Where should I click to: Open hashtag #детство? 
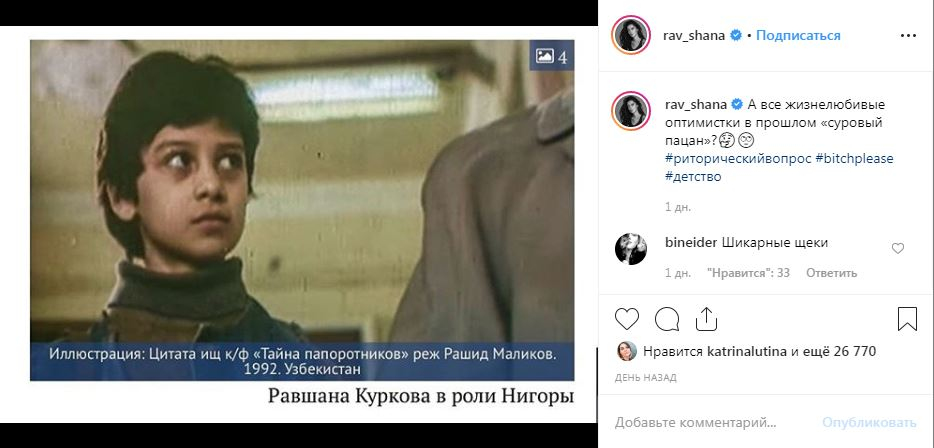pos(693,176)
